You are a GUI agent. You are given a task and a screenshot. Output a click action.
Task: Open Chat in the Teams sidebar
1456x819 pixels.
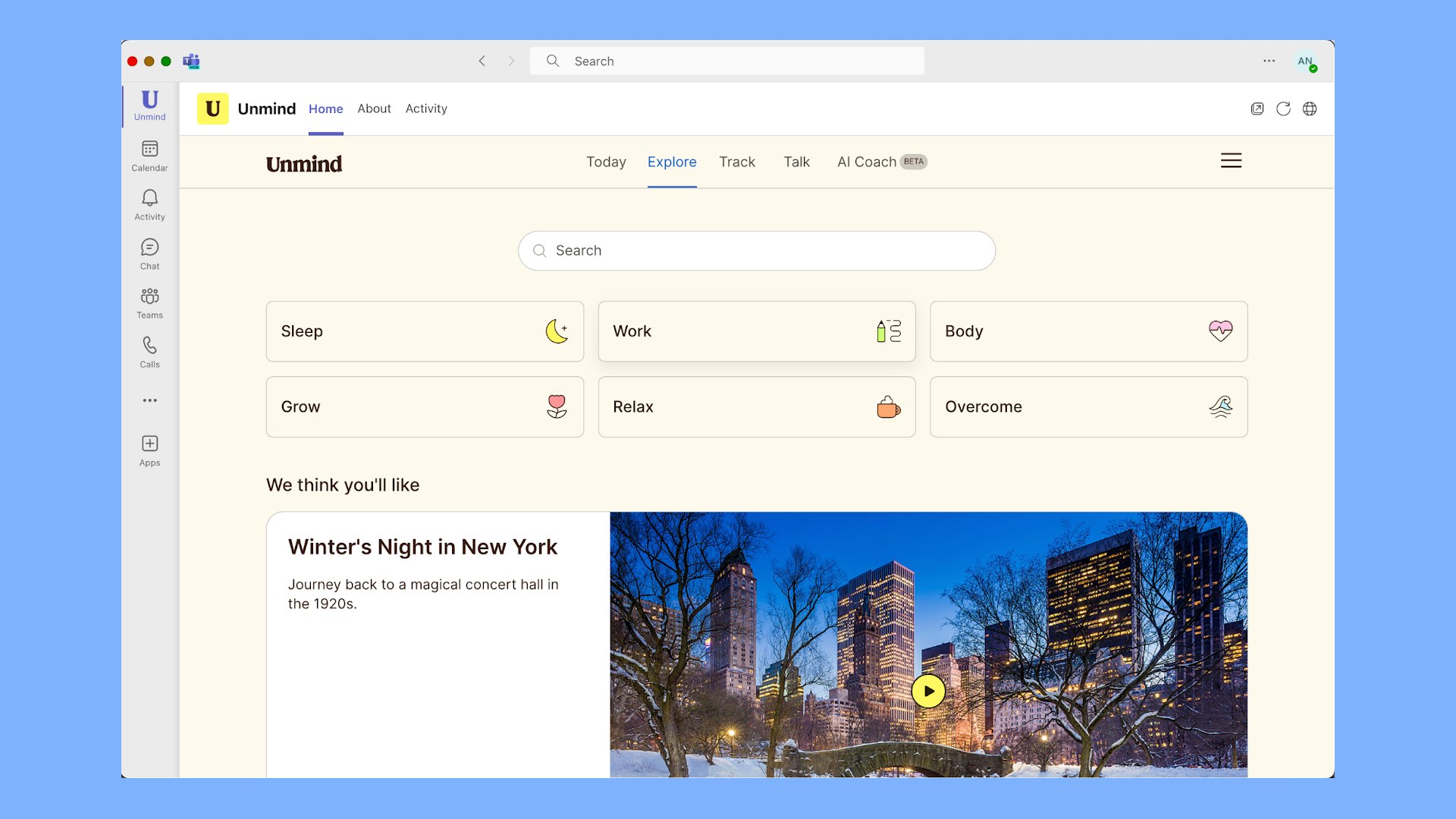pos(149,254)
